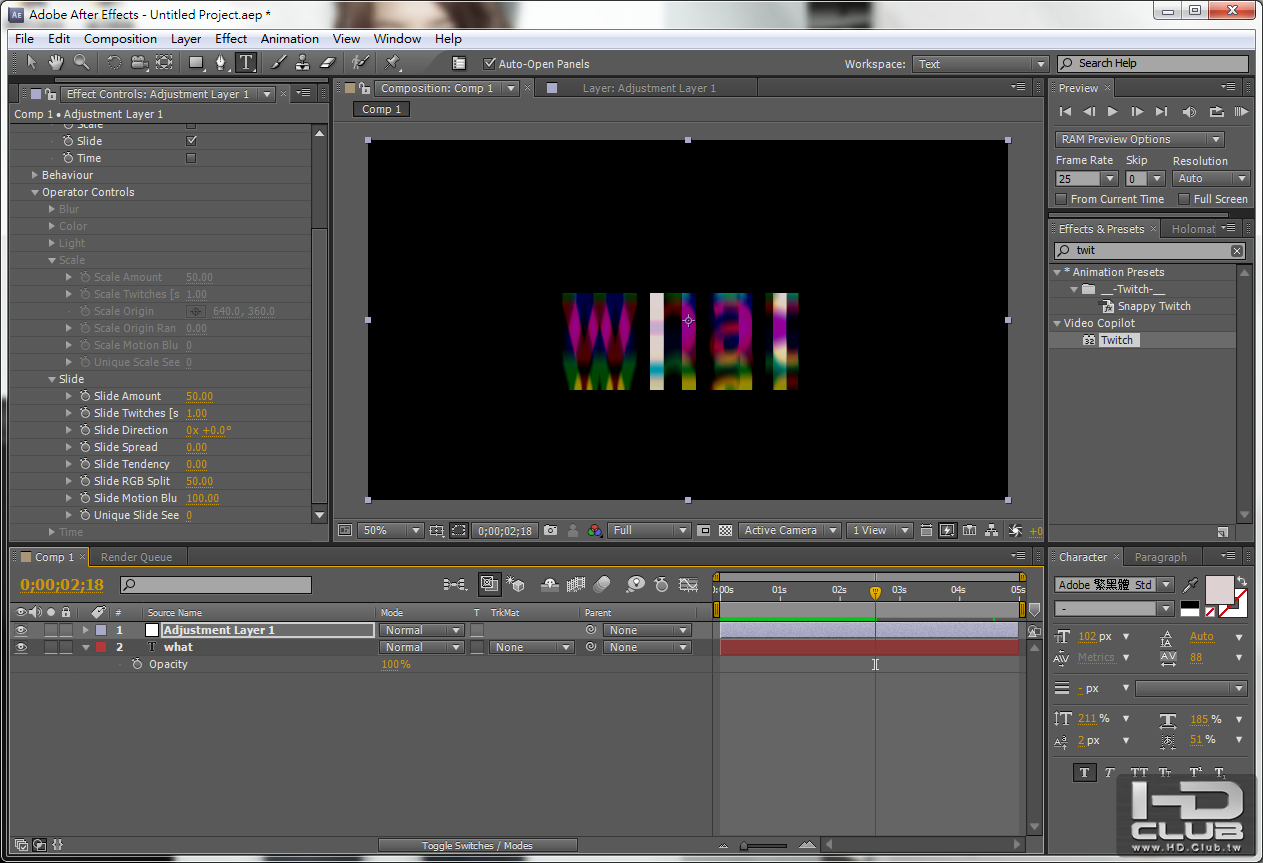Select the Eraser tool
The image size is (1263, 863).
pos(327,63)
